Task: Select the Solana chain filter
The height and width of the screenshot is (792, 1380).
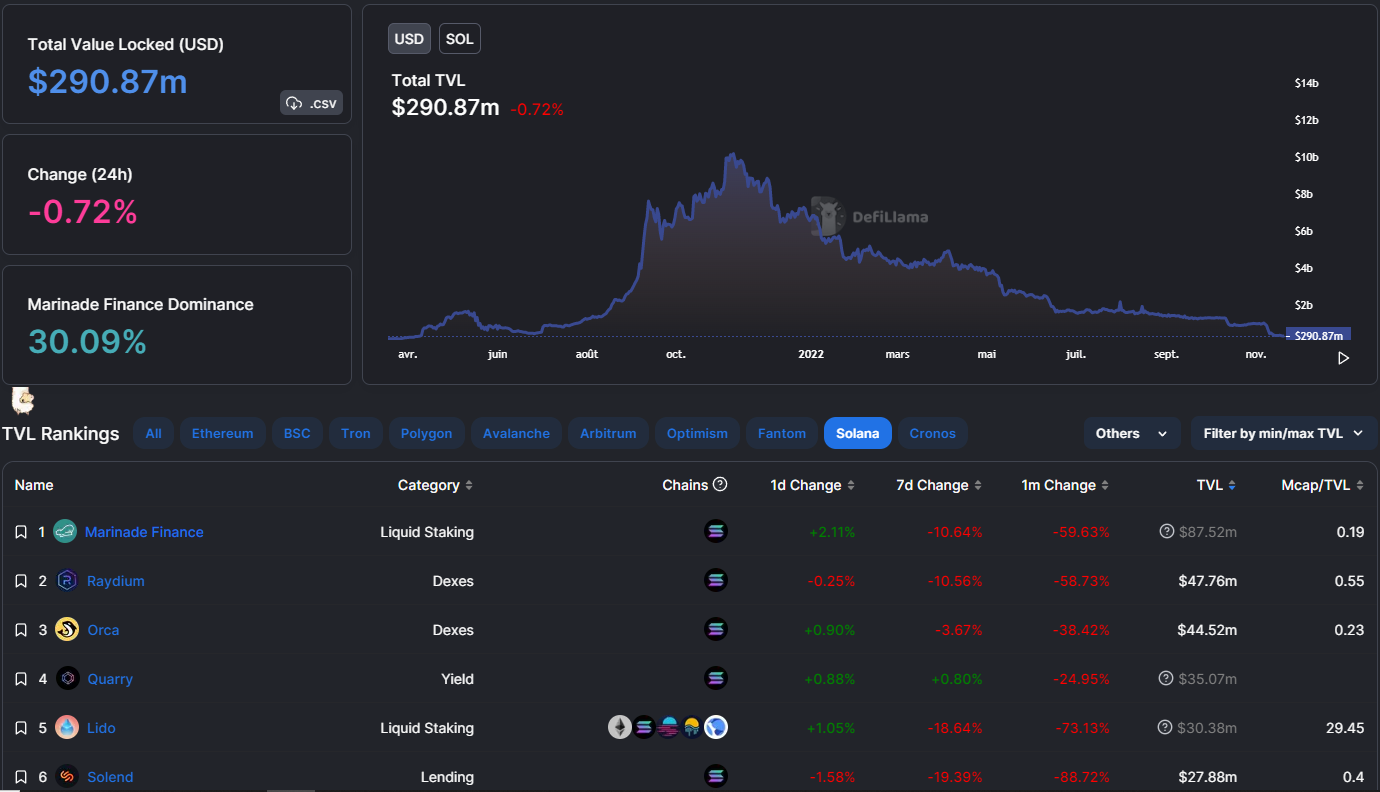Action: [858, 433]
